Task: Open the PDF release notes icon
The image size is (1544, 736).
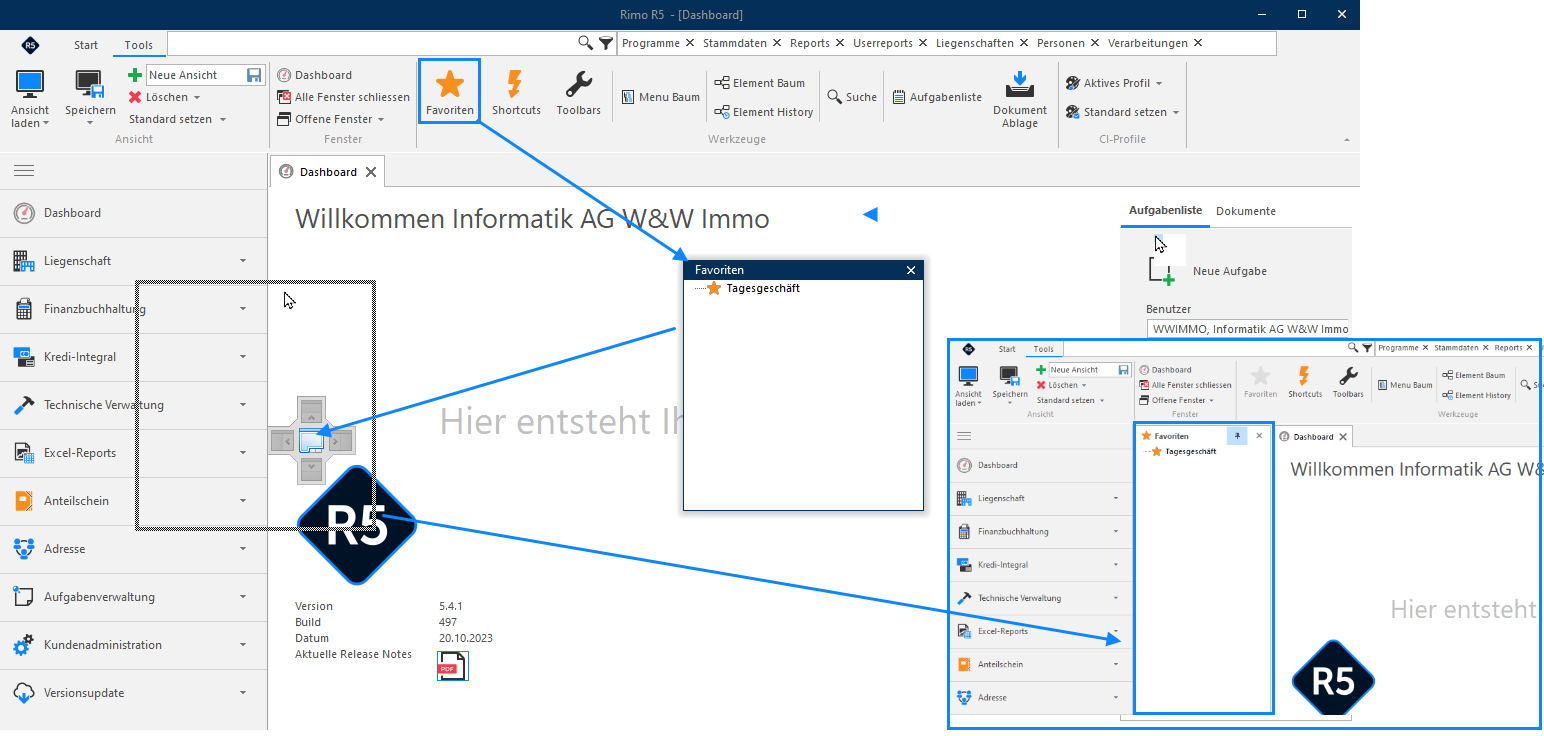Action: (452, 665)
